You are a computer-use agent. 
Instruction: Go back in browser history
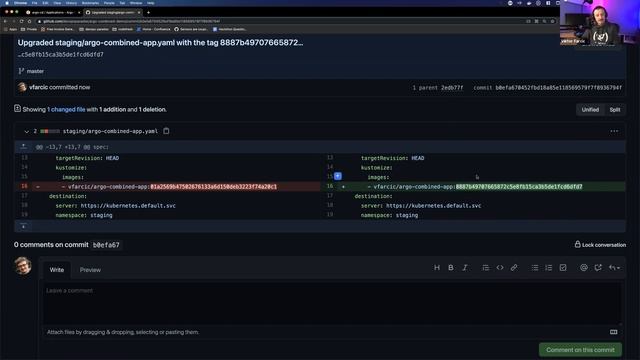point(5,21)
